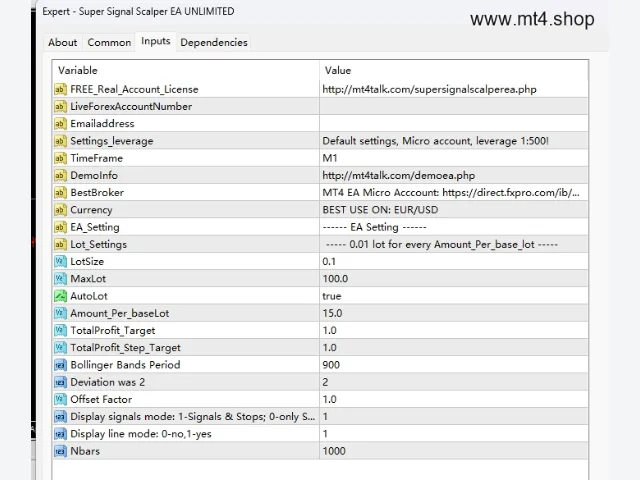This screenshot has width=640, height=480.
Task: Click the double-type icon beside Offset Factor
Action: (60, 399)
